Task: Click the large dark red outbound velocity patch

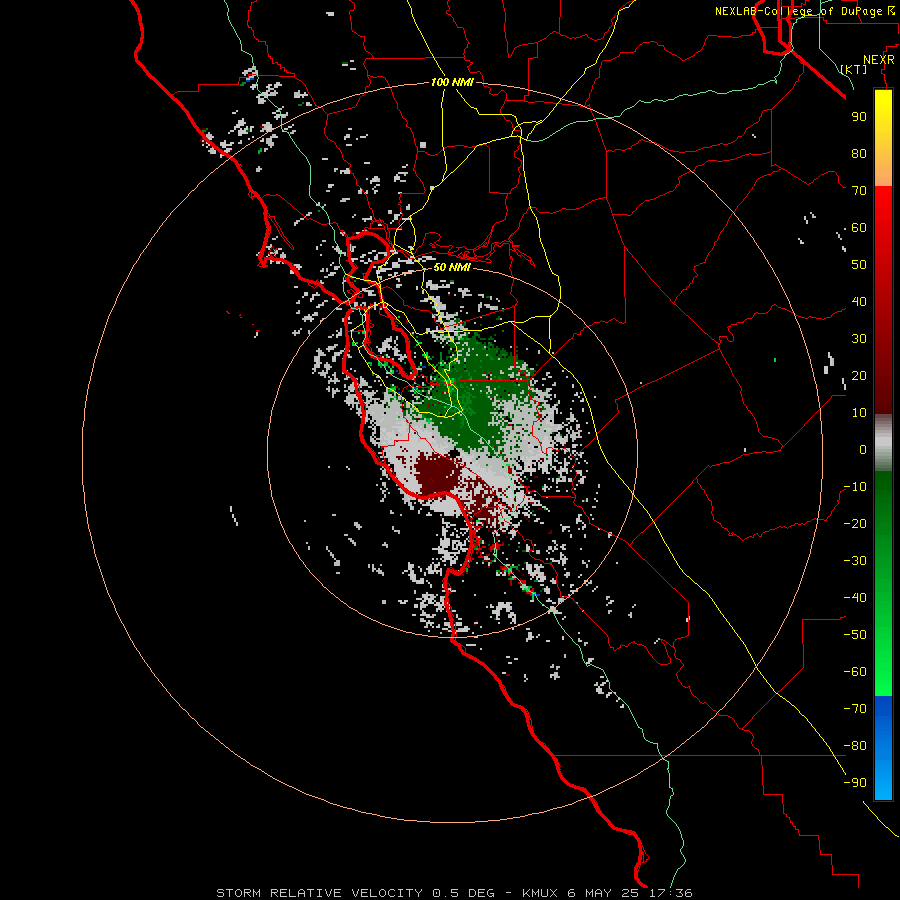Action: tap(437, 474)
